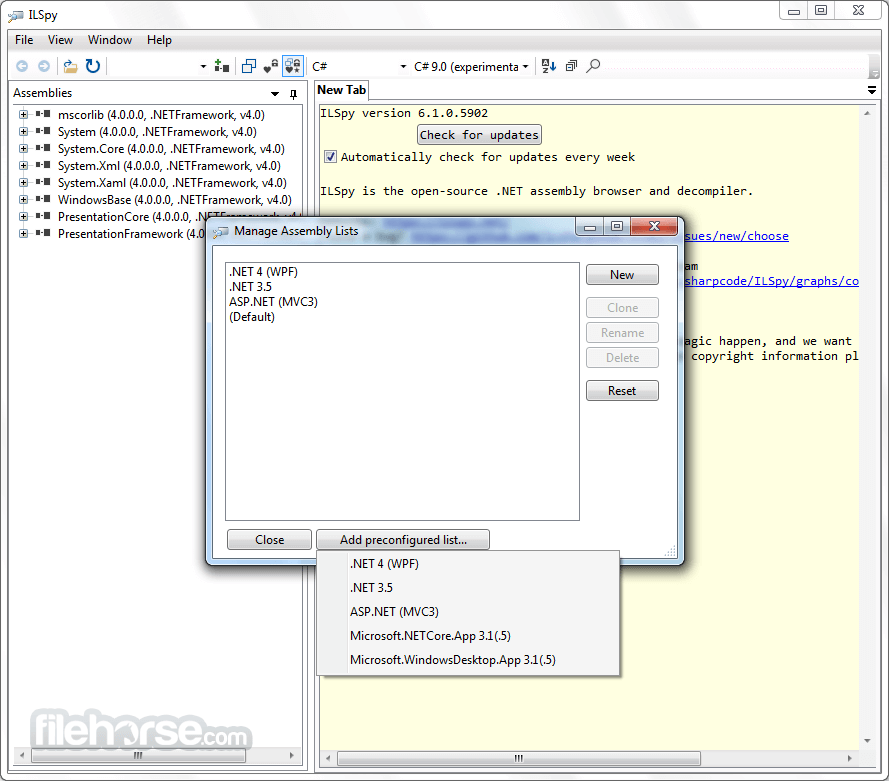Expand the WindowsBase assembly node
889x781 pixels.
click(x=23, y=200)
